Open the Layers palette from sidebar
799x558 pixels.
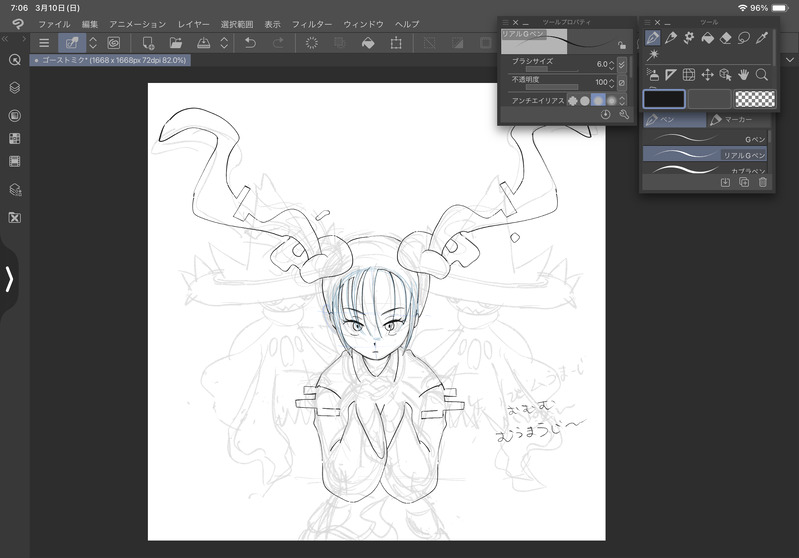click(15, 88)
